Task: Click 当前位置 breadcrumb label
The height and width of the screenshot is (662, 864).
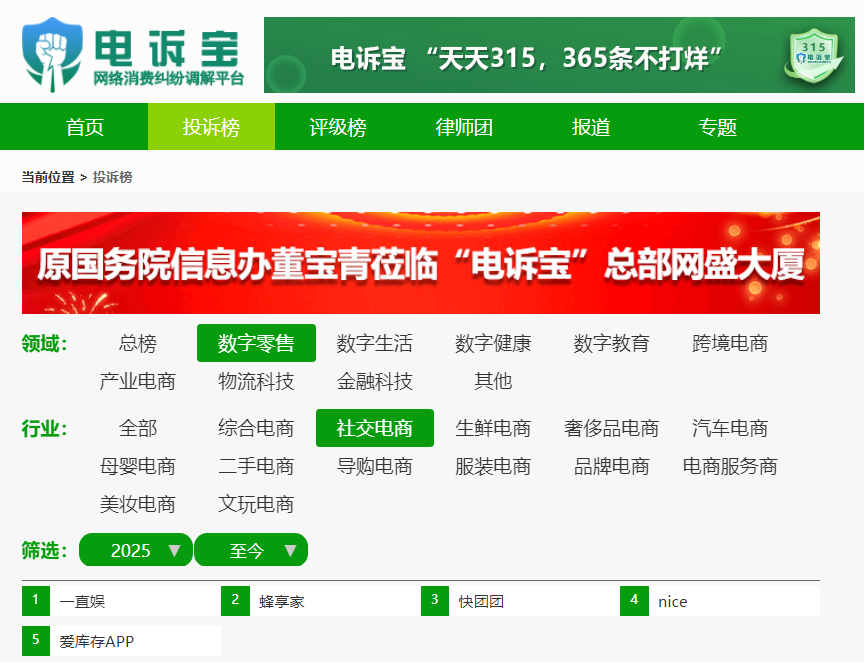Action: [48, 177]
